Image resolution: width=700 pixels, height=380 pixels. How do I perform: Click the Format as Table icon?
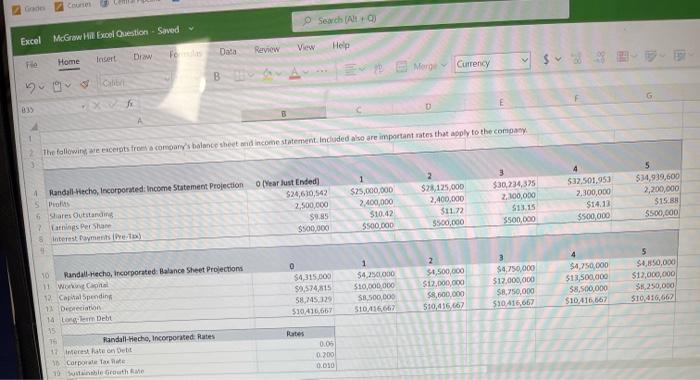(x=650, y=56)
